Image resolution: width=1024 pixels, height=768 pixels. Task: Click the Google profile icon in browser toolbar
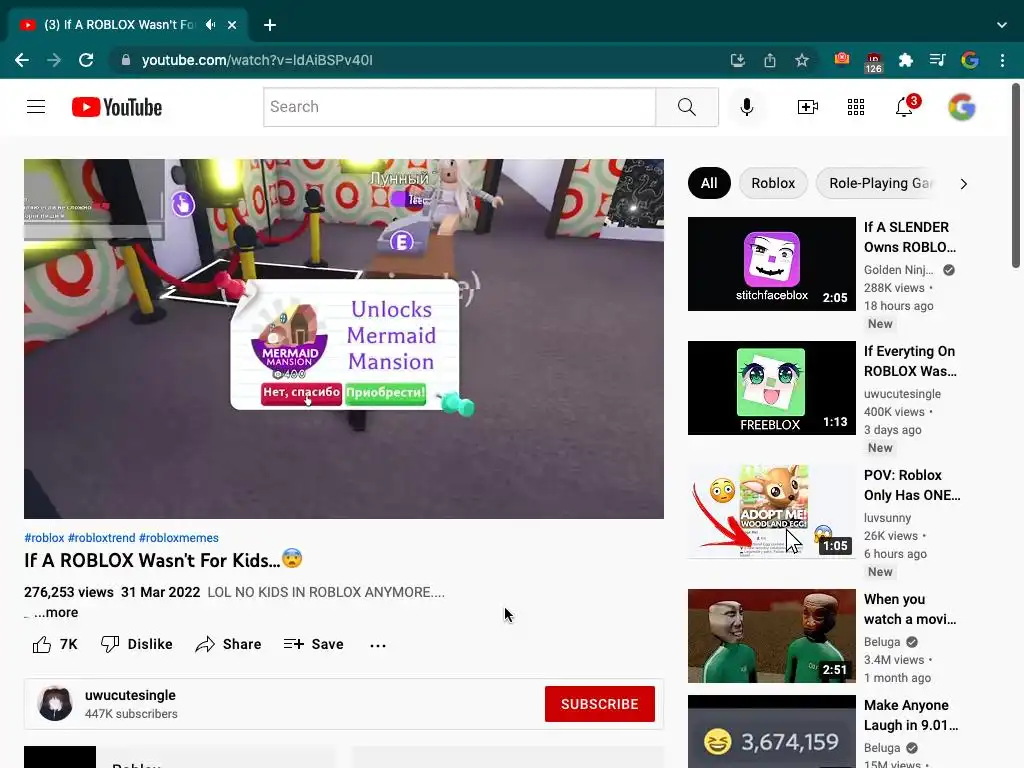point(970,60)
